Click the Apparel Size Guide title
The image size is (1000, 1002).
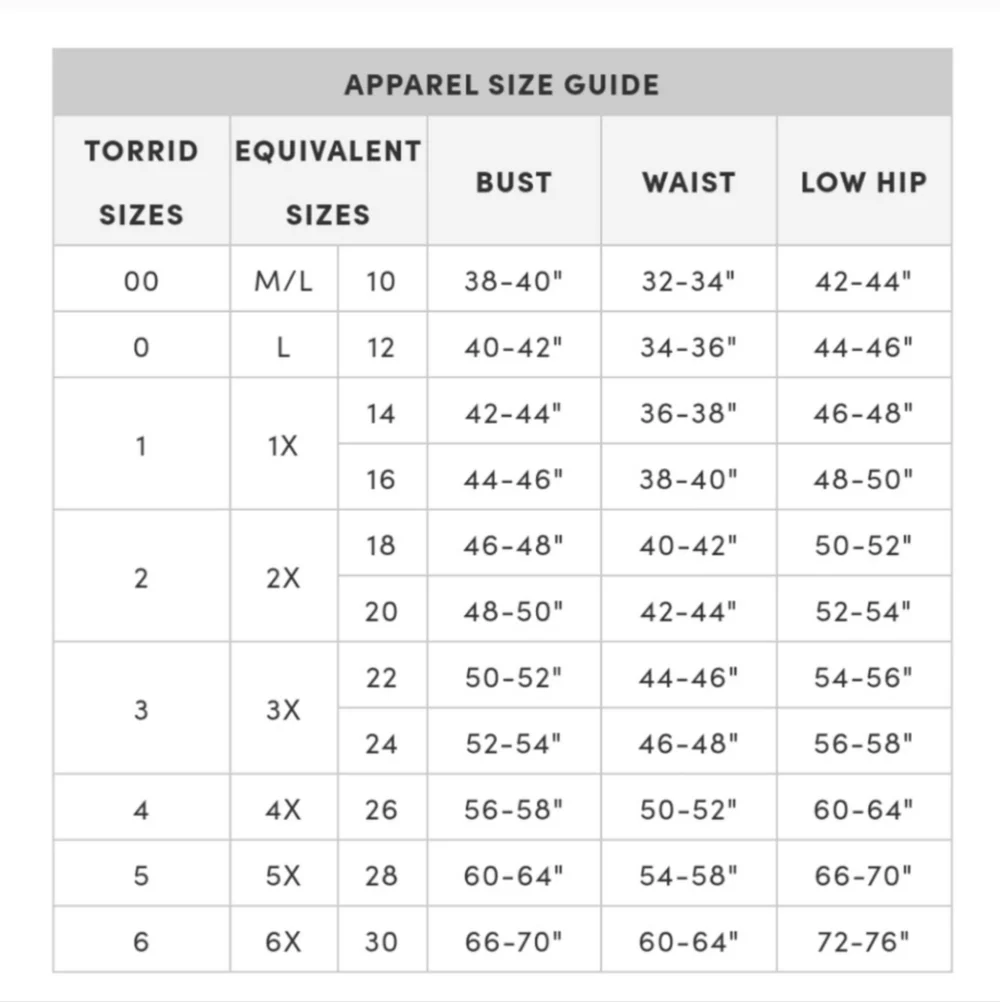pyautogui.click(x=501, y=84)
